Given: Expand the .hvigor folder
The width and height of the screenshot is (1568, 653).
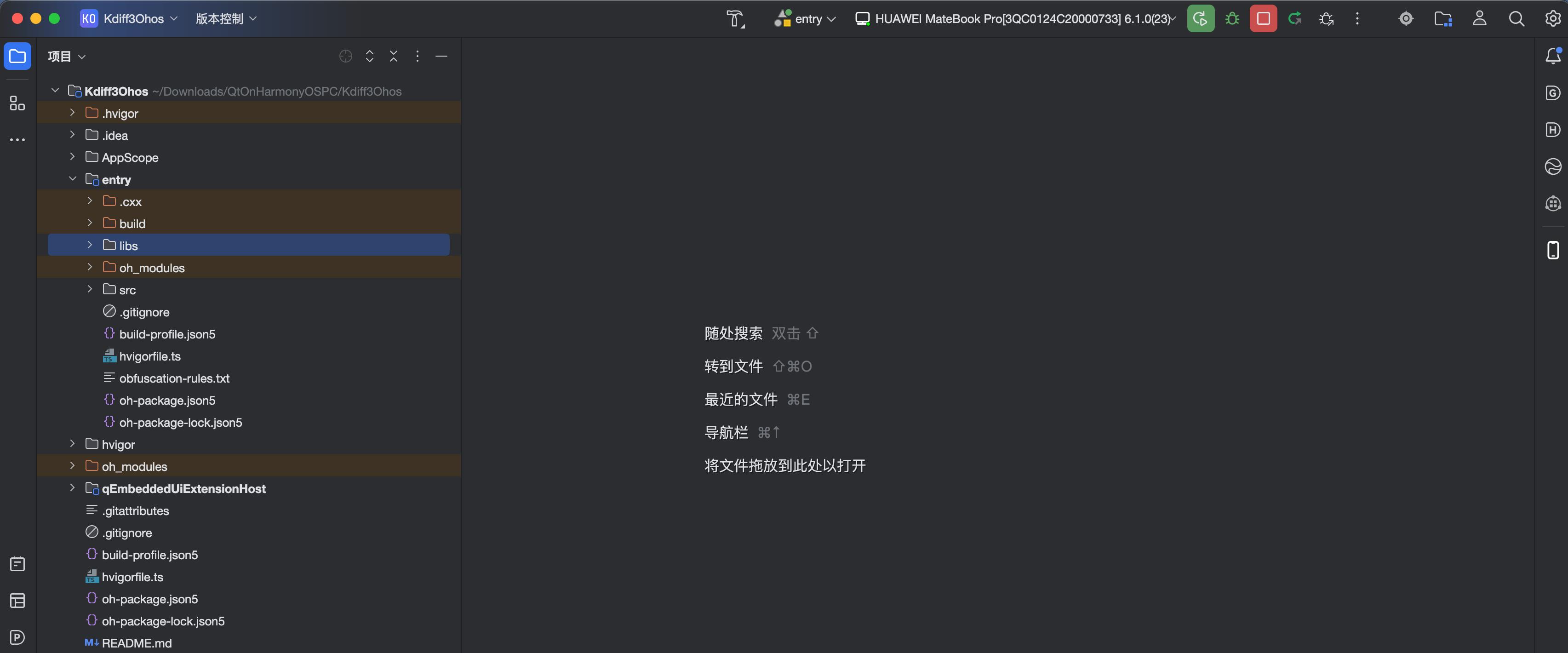Looking at the screenshot, I should click(72, 113).
